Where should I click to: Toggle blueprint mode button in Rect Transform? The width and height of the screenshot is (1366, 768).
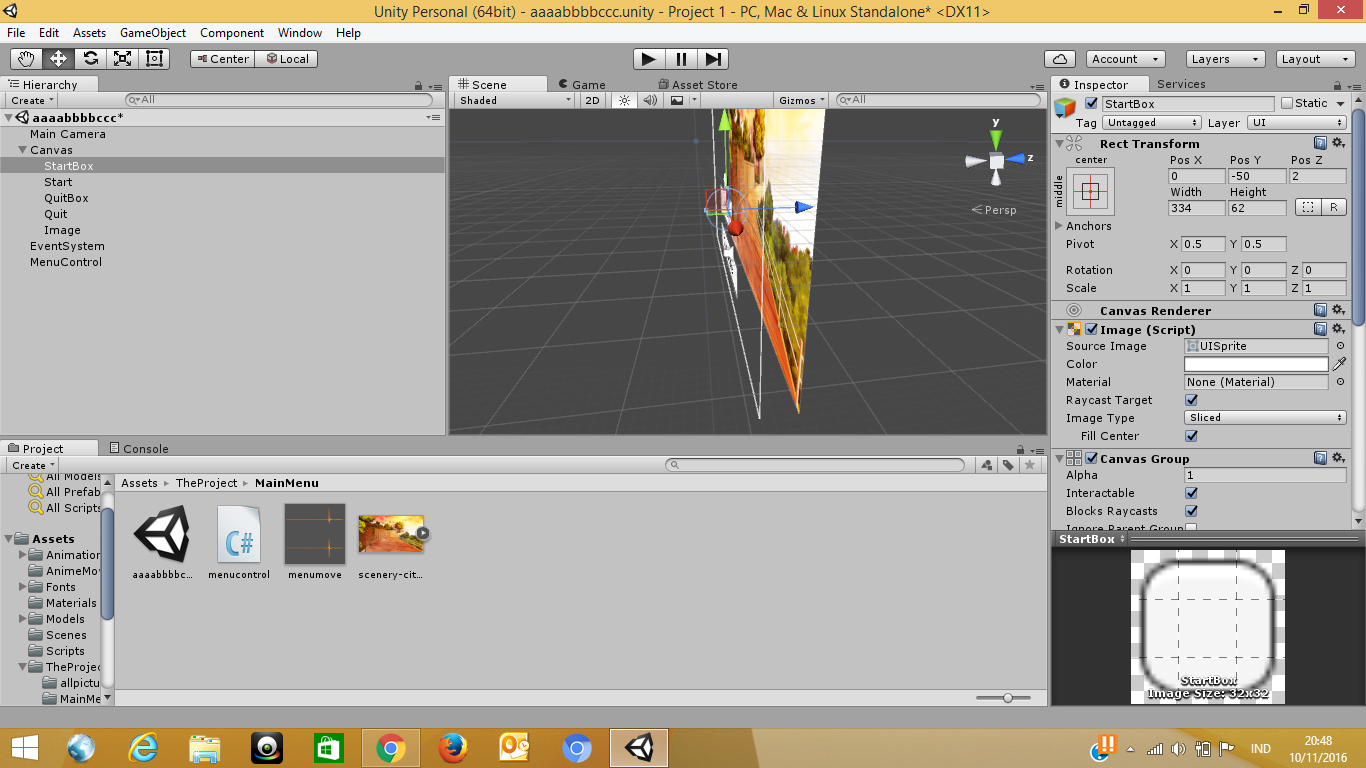pyautogui.click(x=1307, y=207)
